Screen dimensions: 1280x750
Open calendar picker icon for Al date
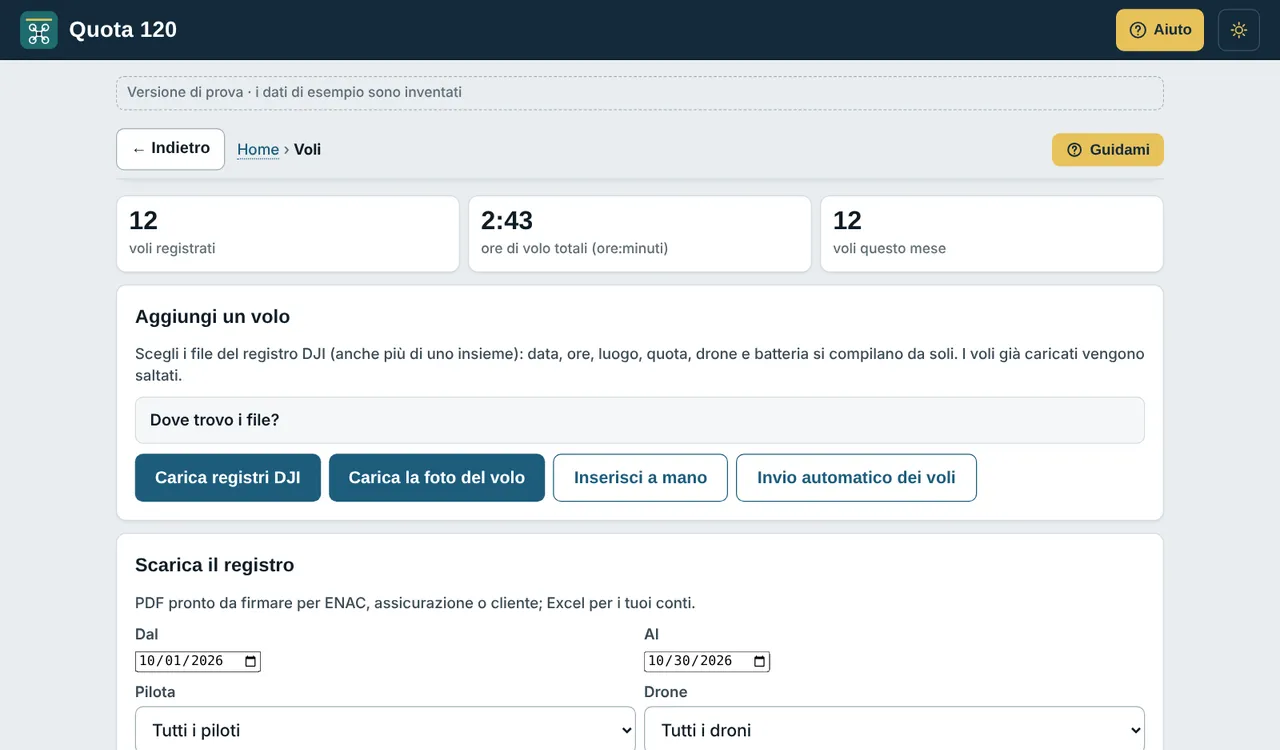click(760, 661)
